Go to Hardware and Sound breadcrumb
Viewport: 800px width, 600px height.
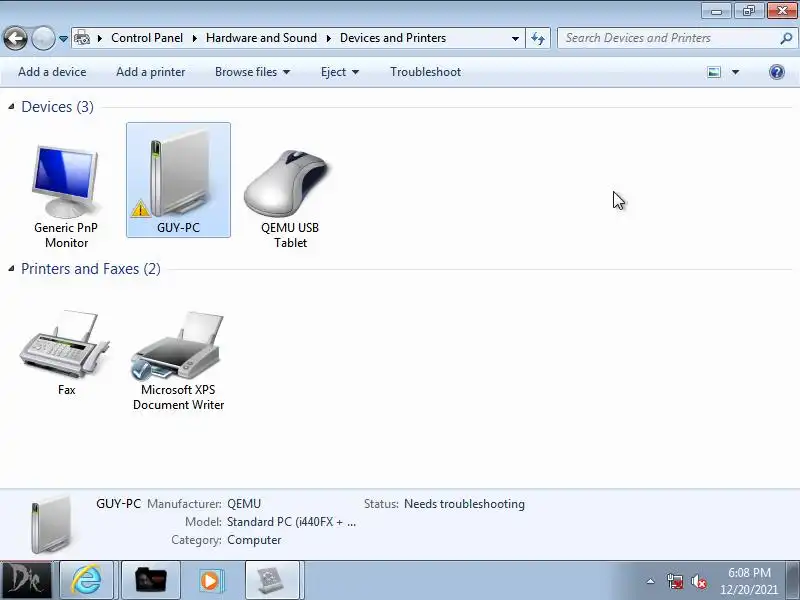click(261, 38)
